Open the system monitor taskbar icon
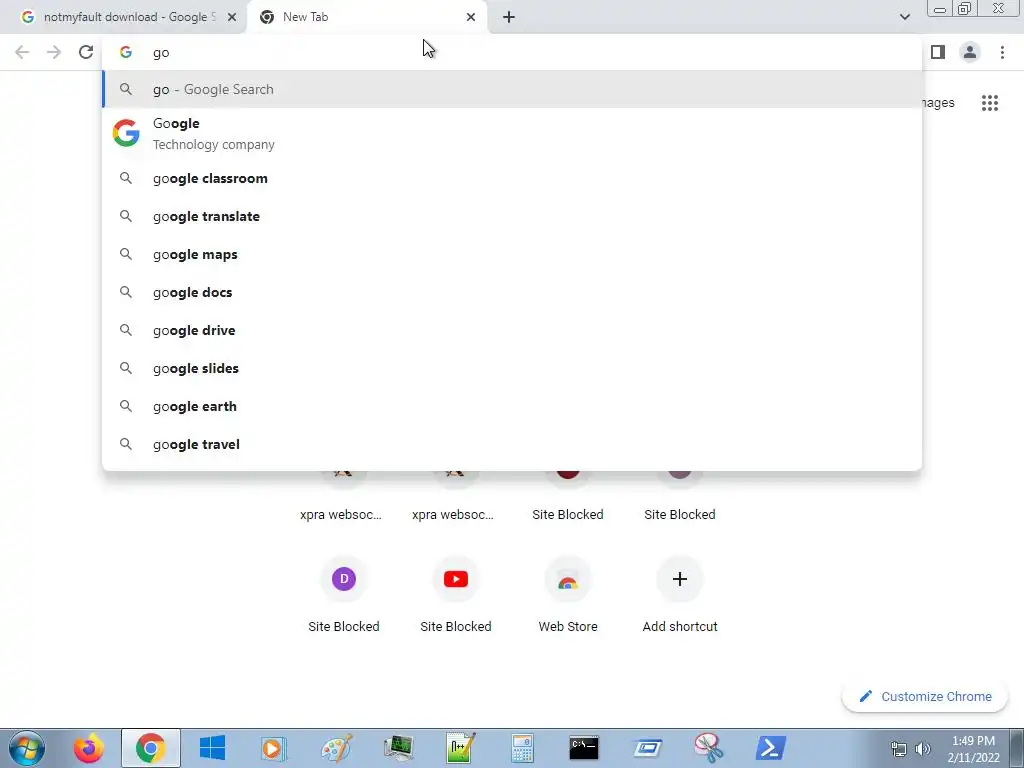 [398, 748]
